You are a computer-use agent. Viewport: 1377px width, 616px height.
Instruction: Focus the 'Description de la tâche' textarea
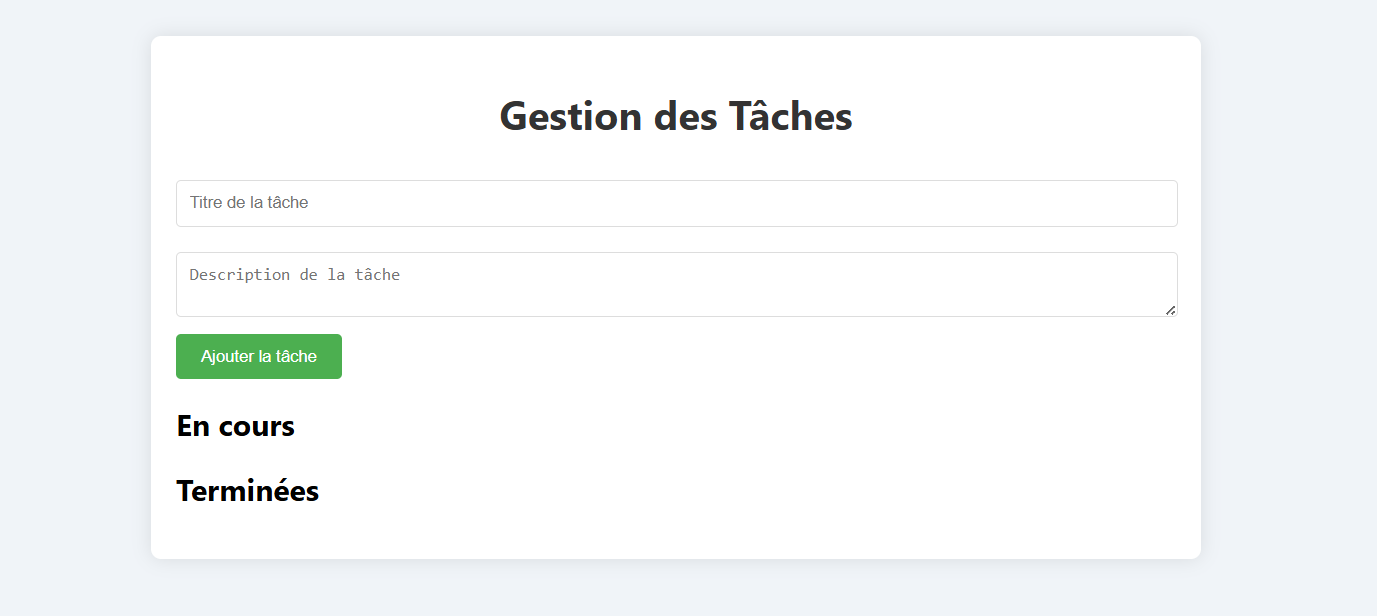pyautogui.click(x=676, y=284)
